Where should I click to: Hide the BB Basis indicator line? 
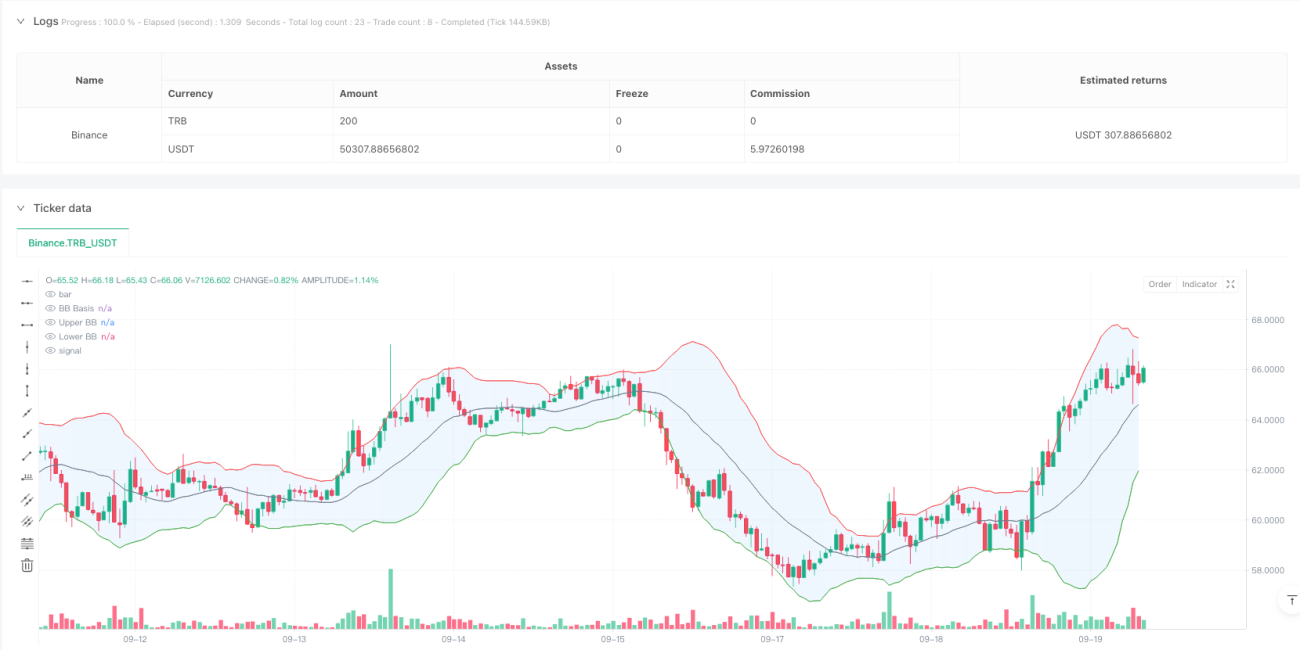point(51,308)
